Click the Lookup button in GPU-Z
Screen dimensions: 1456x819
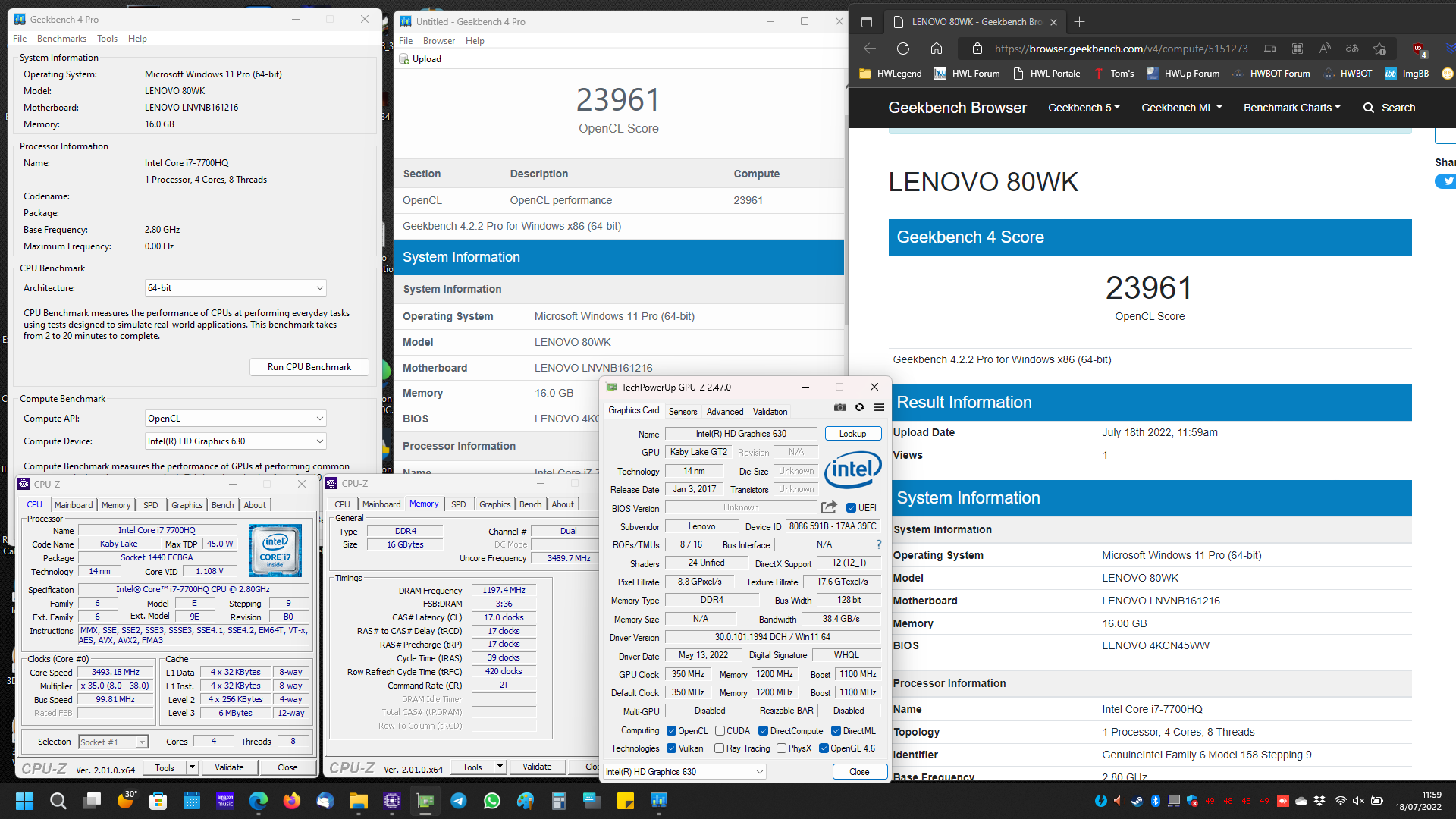tap(853, 434)
